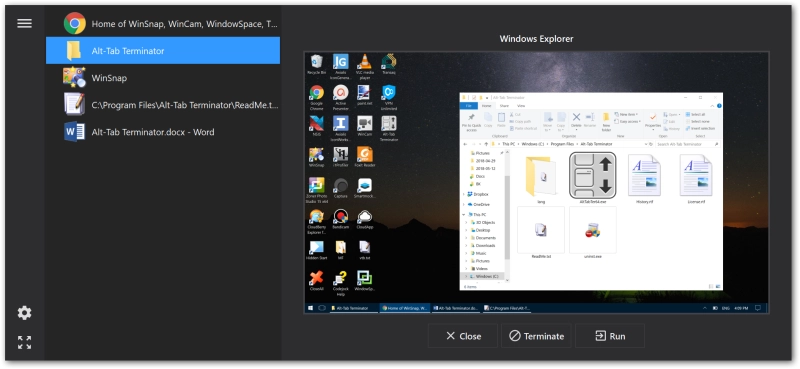Click the Close button

(463, 336)
